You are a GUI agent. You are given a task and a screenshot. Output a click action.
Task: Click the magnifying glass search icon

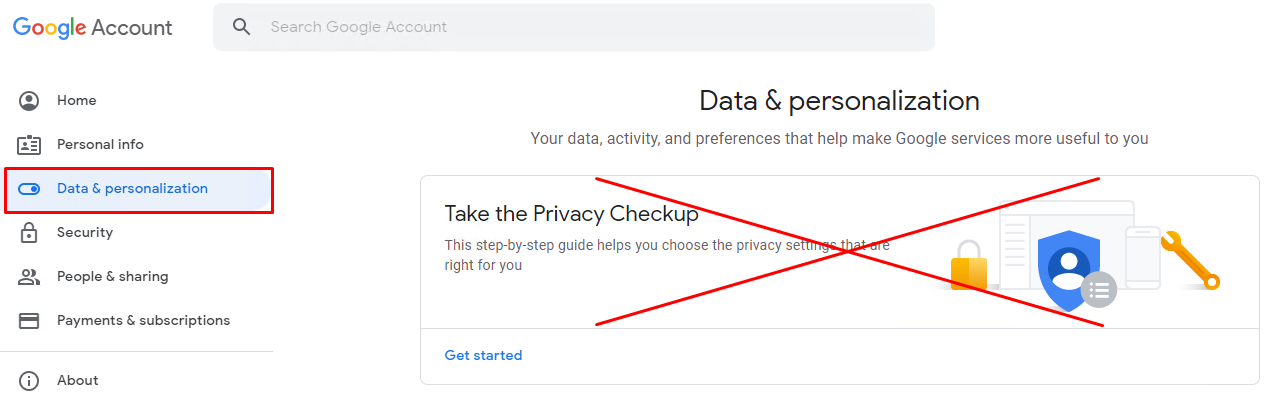[241, 27]
